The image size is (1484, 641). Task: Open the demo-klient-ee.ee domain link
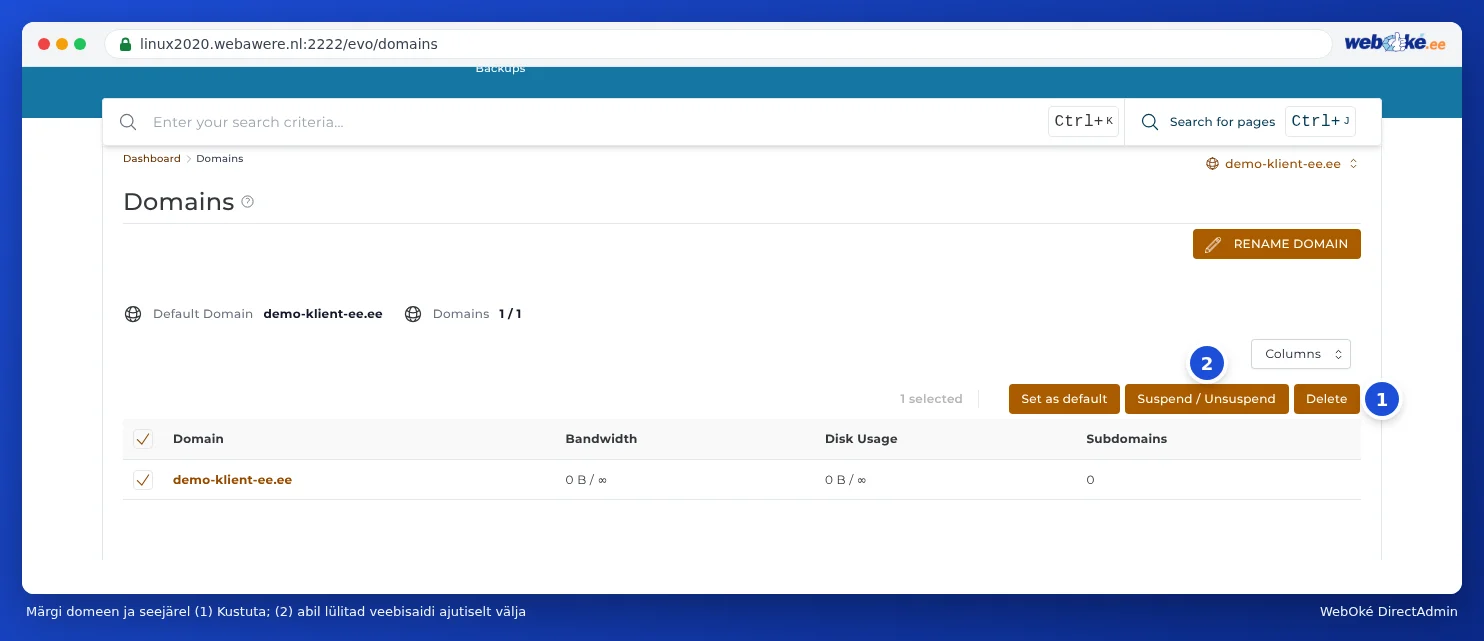click(232, 480)
